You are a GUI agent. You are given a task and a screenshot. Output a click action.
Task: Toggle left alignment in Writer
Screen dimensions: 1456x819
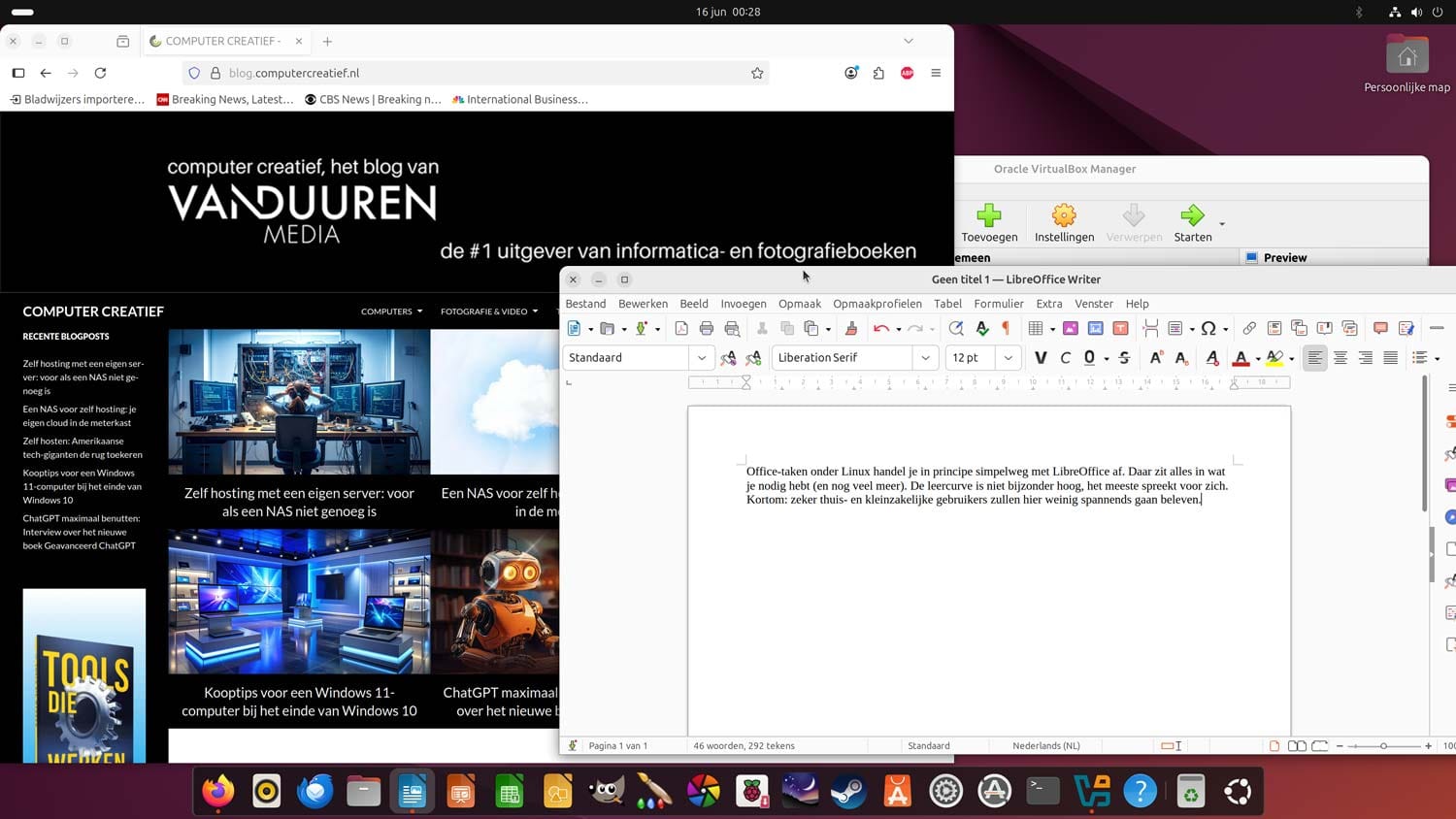click(x=1315, y=358)
